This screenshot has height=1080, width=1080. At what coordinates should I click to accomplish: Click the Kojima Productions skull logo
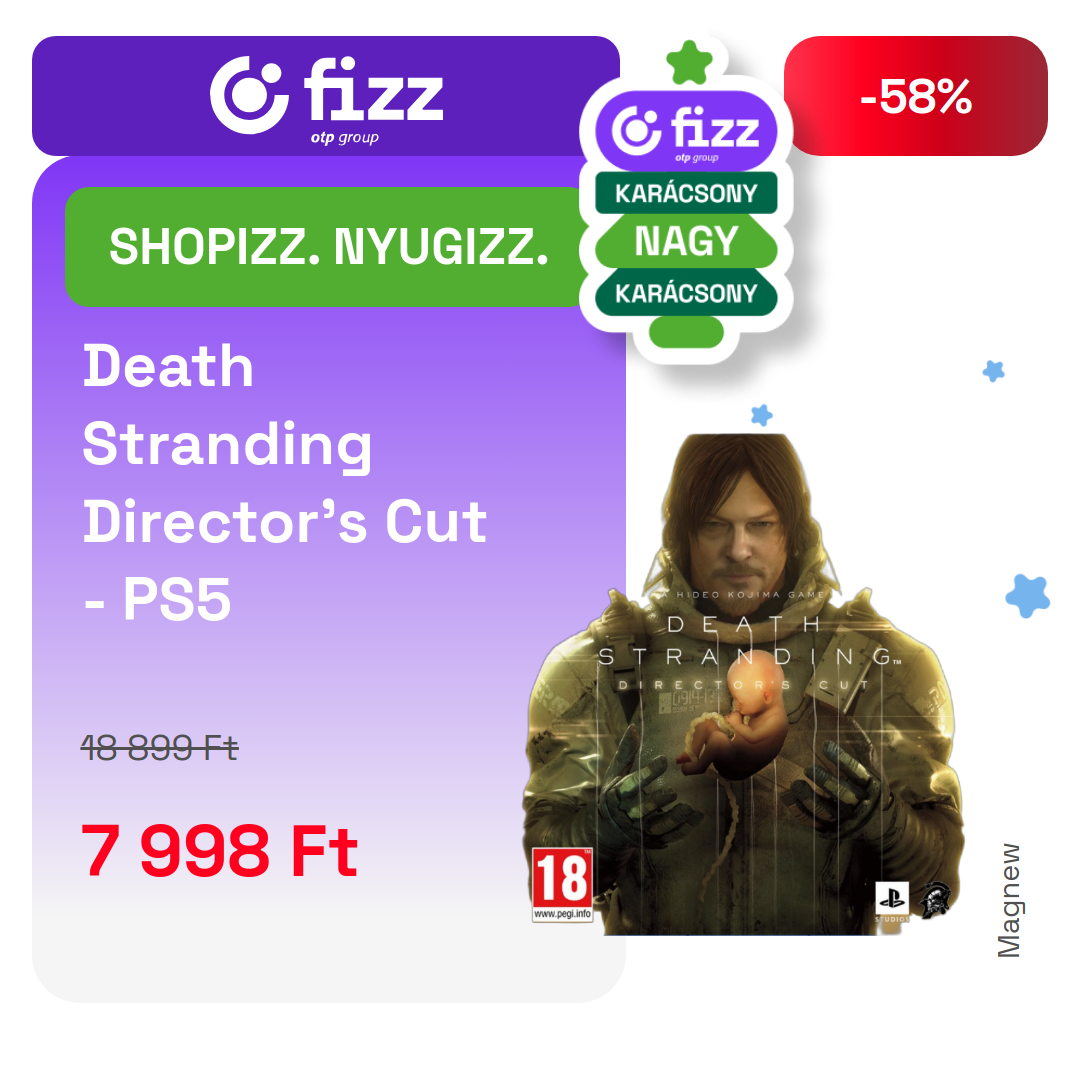[935, 899]
